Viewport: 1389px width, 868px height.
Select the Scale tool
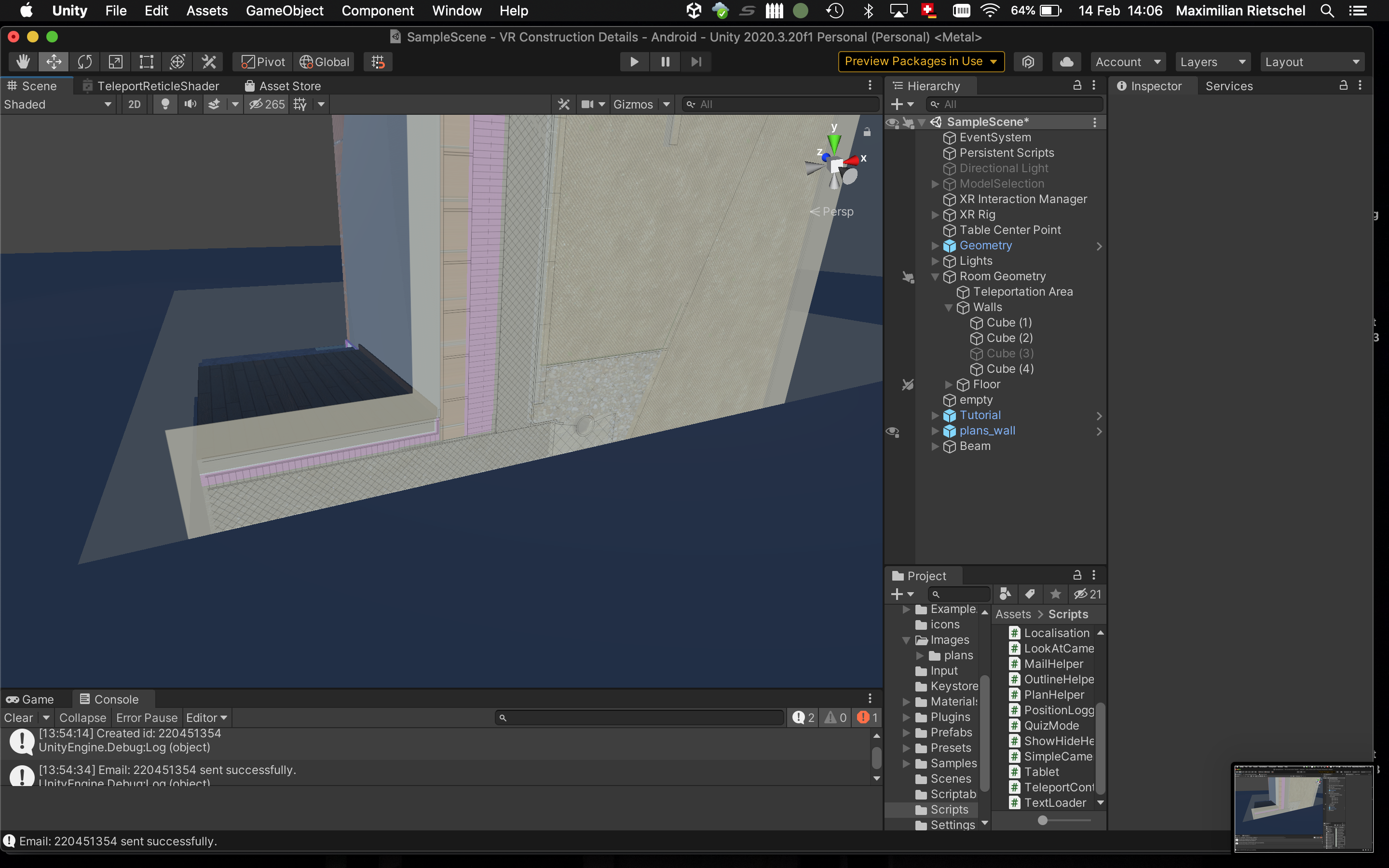(115, 62)
